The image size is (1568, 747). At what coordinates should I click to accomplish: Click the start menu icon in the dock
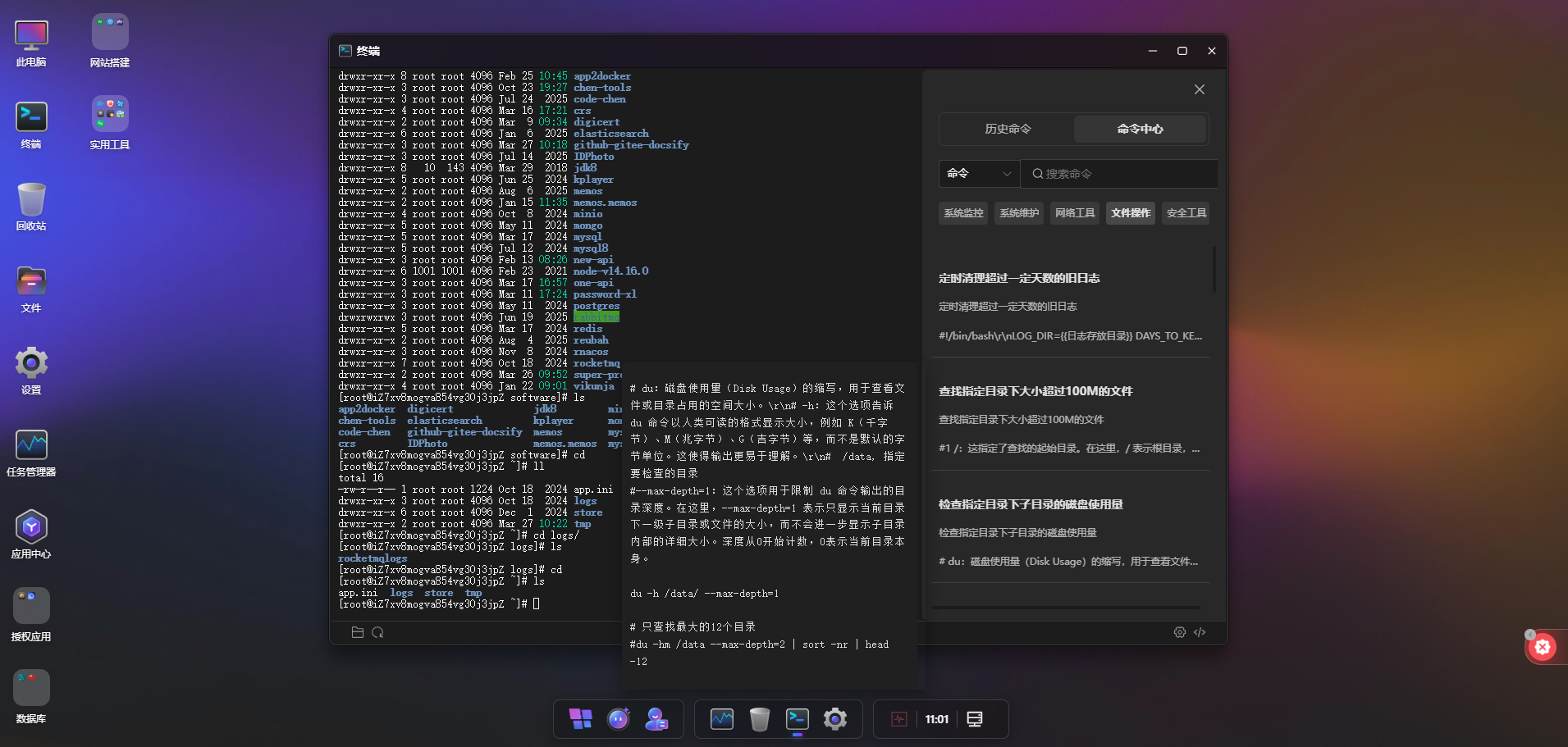tap(580, 719)
